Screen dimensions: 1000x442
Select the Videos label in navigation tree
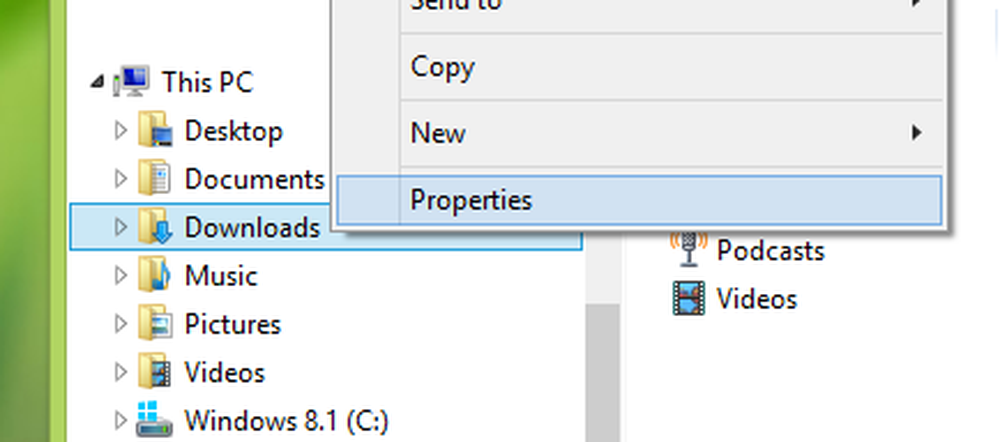coord(224,372)
